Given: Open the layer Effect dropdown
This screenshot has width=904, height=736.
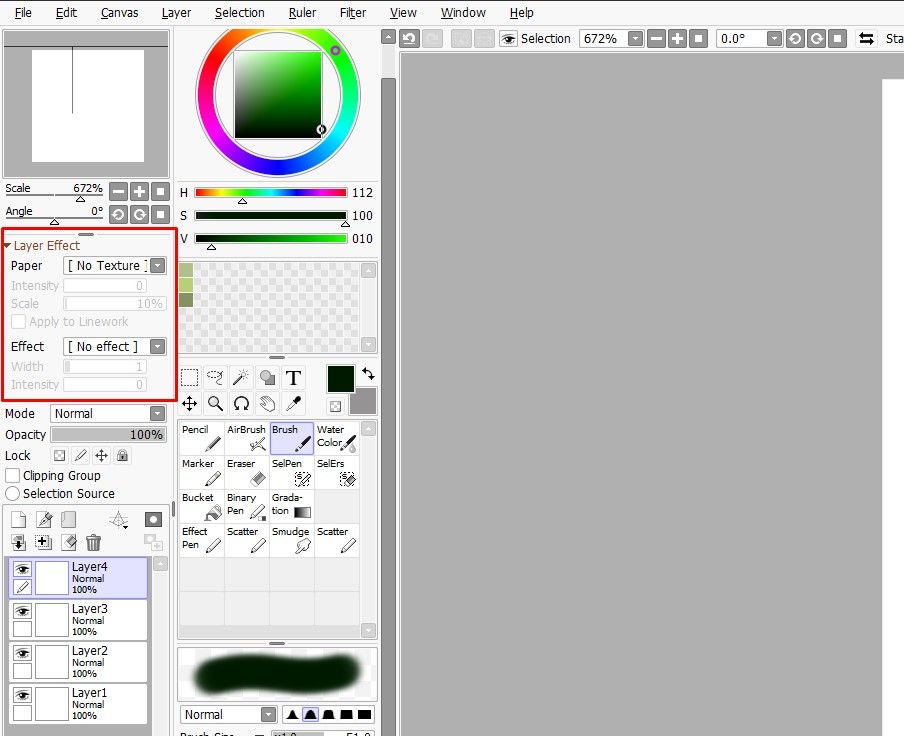Looking at the screenshot, I should tap(114, 346).
